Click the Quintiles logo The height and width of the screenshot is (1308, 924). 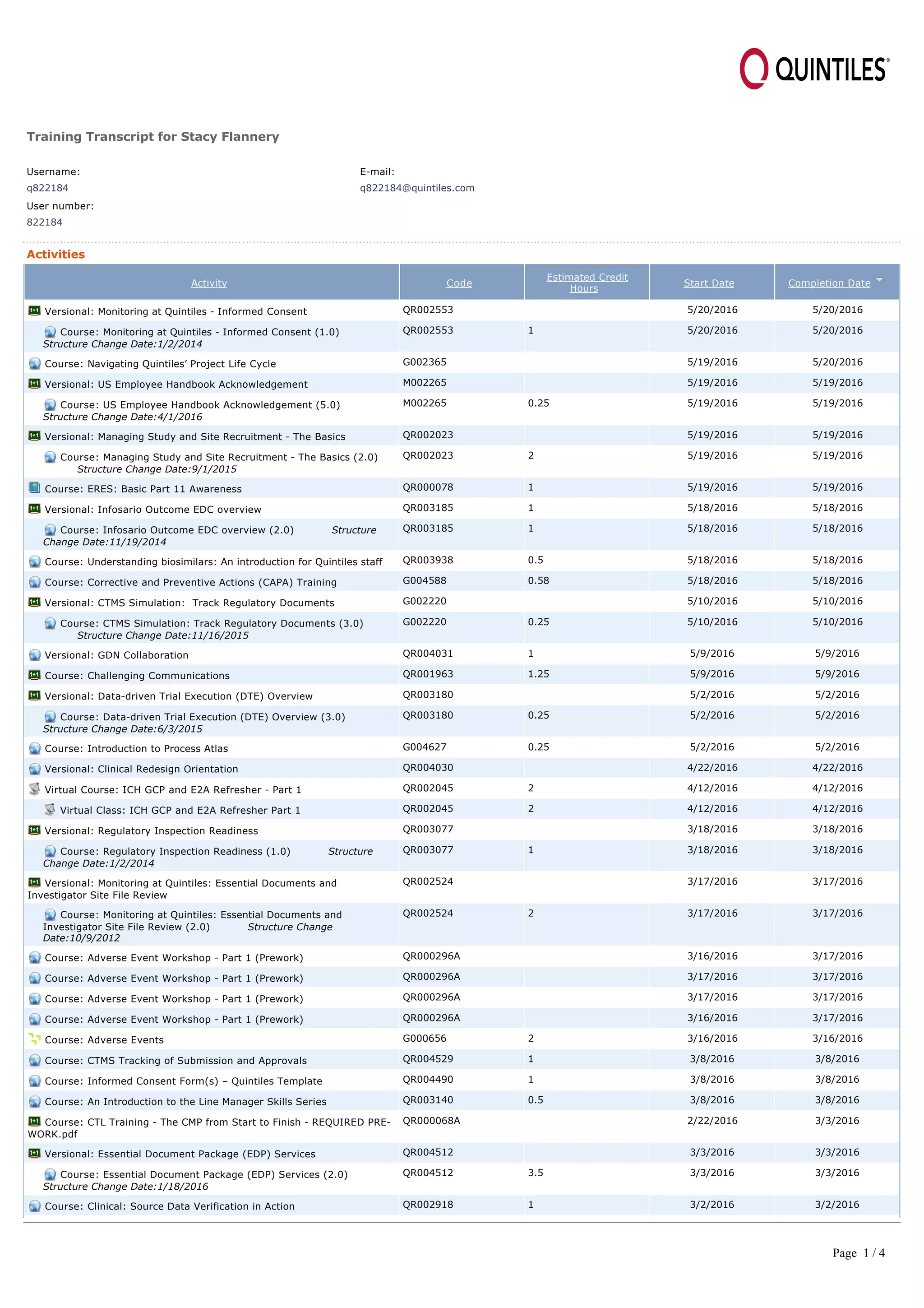[x=813, y=69]
